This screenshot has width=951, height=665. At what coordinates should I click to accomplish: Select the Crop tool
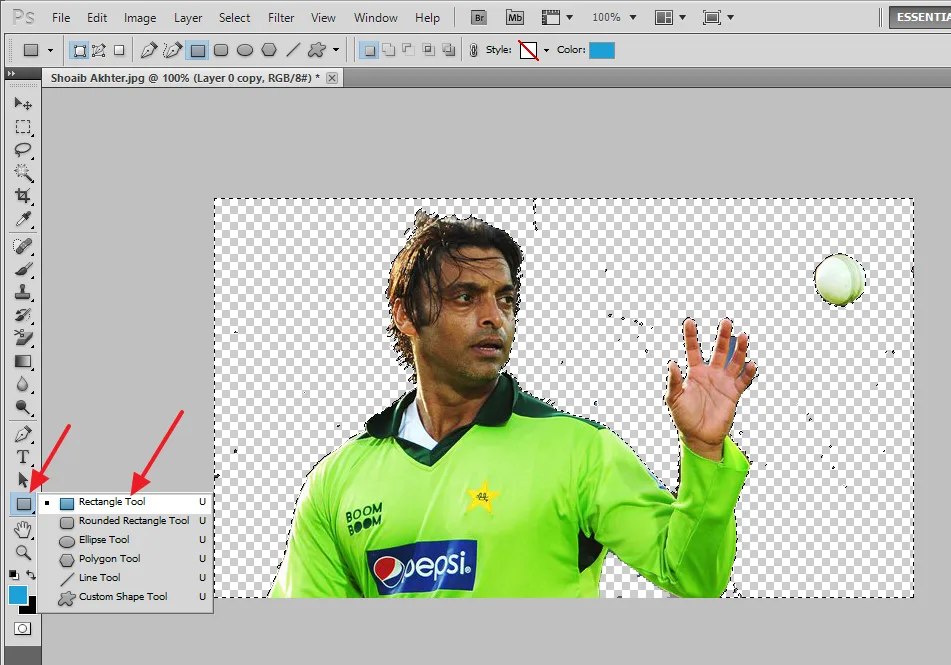[x=23, y=195]
